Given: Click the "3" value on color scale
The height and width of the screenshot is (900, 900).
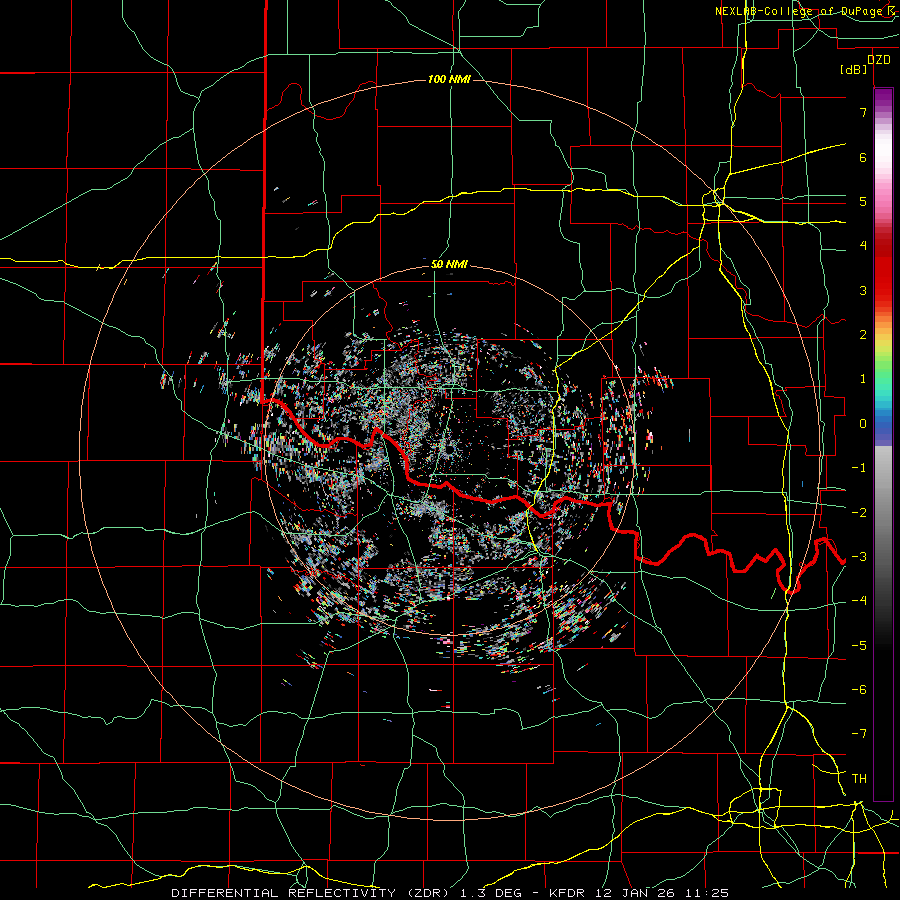Looking at the screenshot, I should point(863,290).
